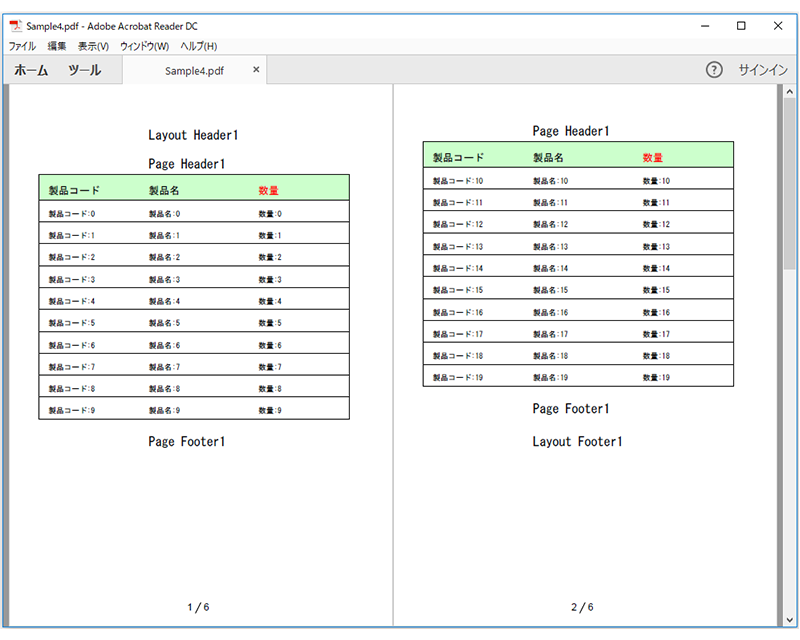
Task: Select the Sample4.pdf document tab
Action: [194, 71]
